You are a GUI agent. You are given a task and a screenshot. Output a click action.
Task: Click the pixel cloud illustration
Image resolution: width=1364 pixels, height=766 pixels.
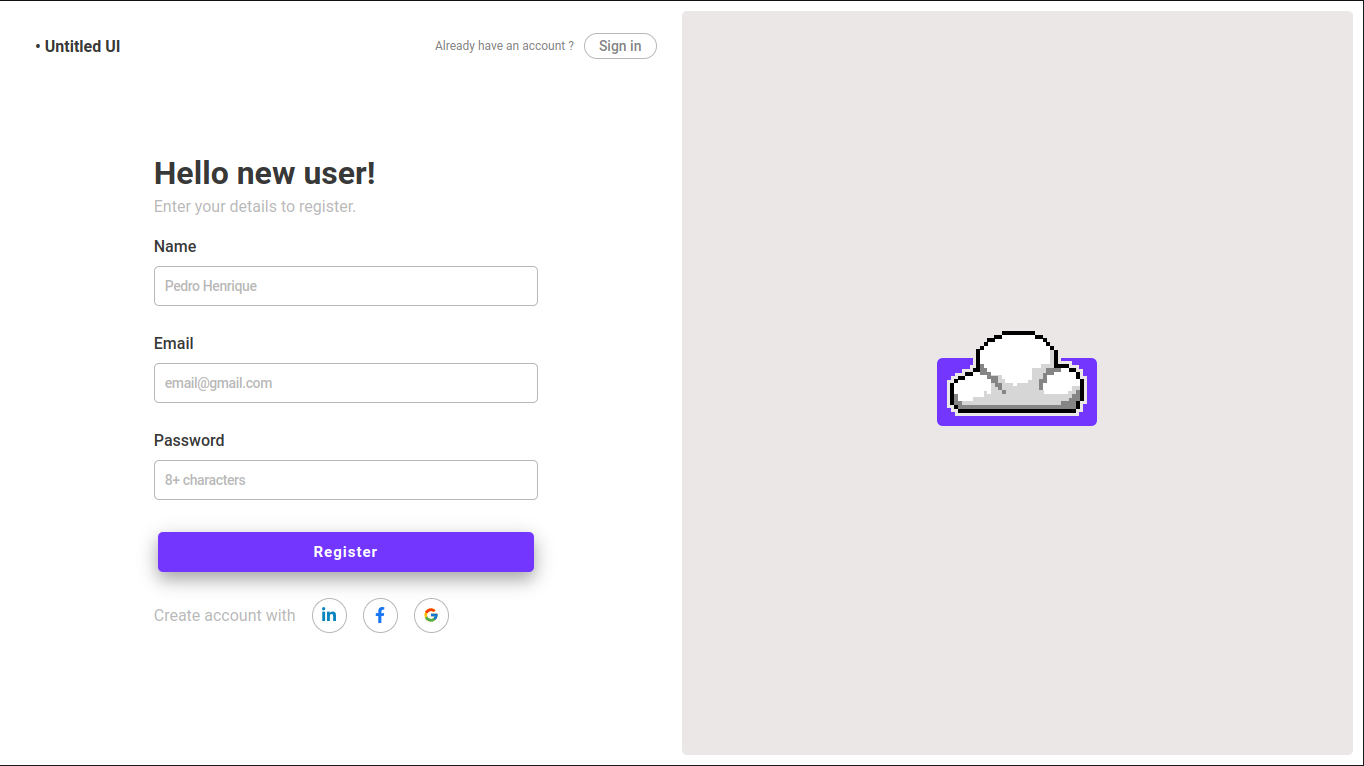[x=1016, y=380]
